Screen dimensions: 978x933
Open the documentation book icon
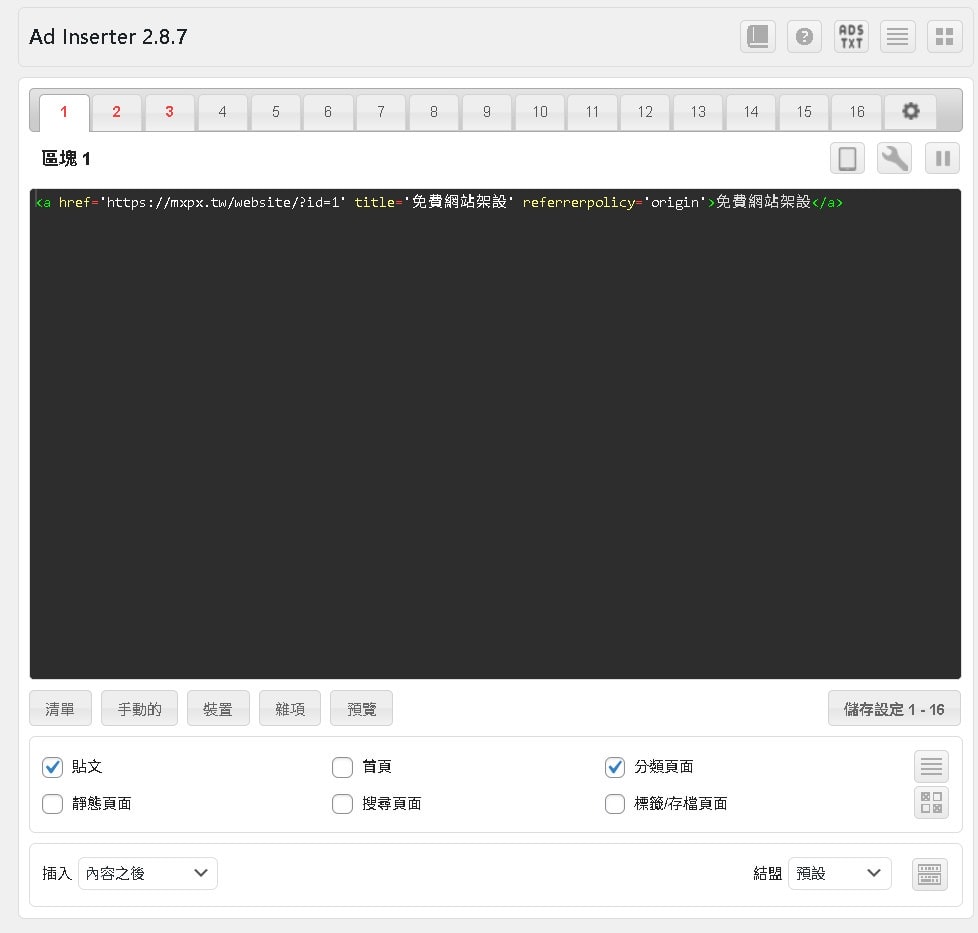pyautogui.click(x=758, y=37)
